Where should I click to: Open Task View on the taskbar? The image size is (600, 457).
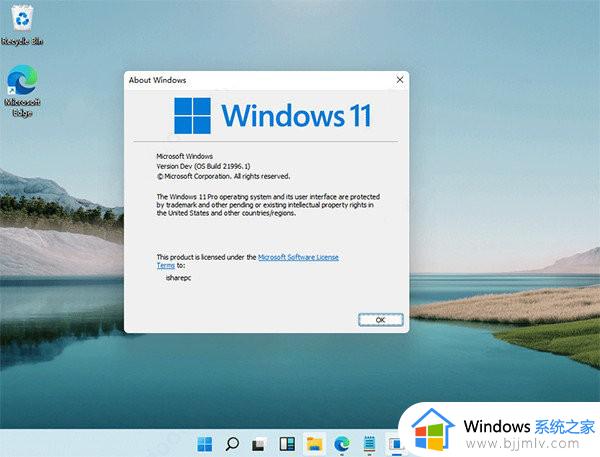pyautogui.click(x=259, y=444)
